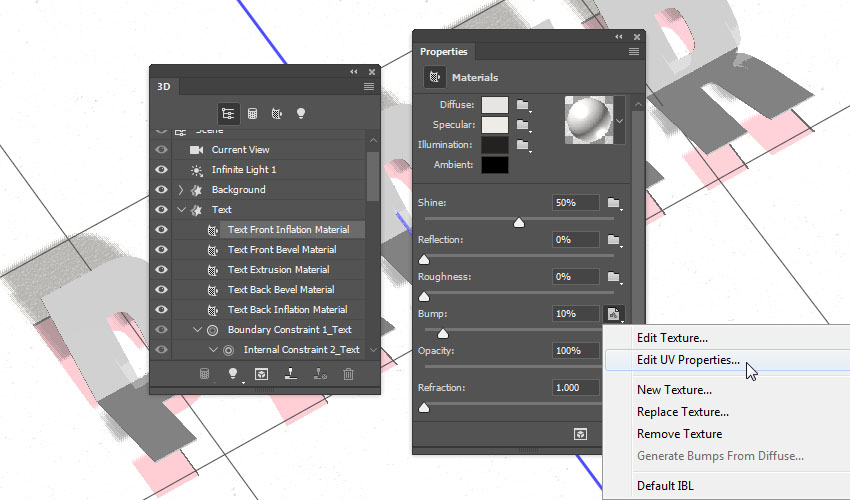Screen dimensions: 850x500
Task: Click Delete trash icon in 3D panel
Action: tap(349, 374)
